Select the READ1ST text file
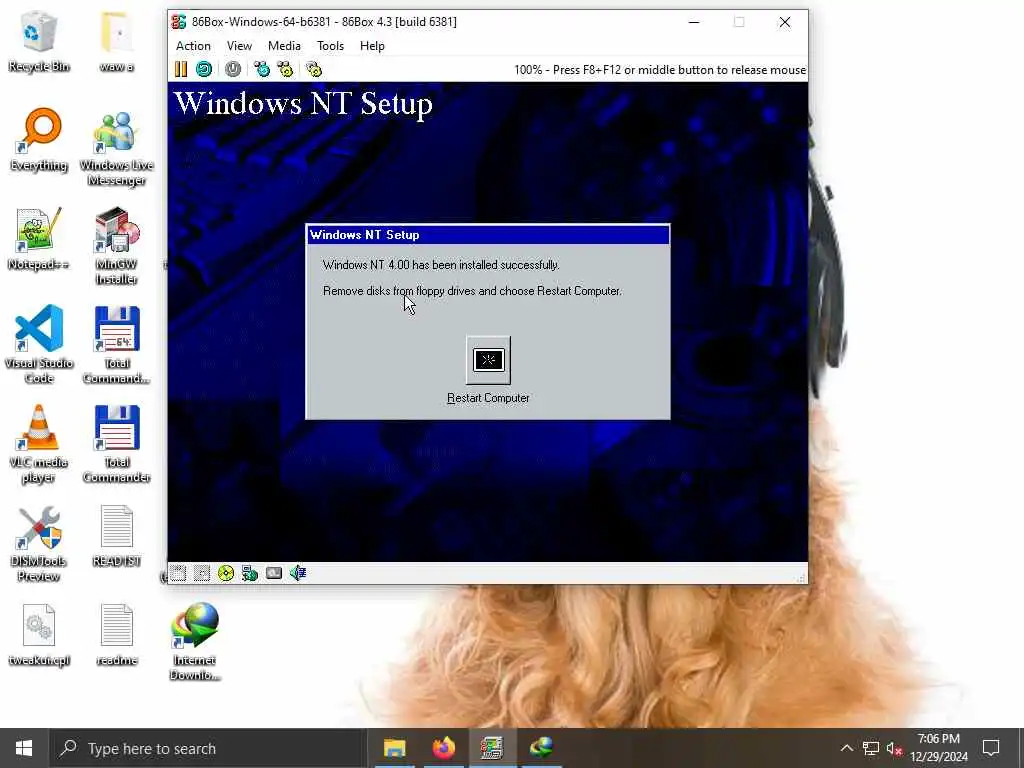This screenshot has height=768, width=1024. point(116,536)
